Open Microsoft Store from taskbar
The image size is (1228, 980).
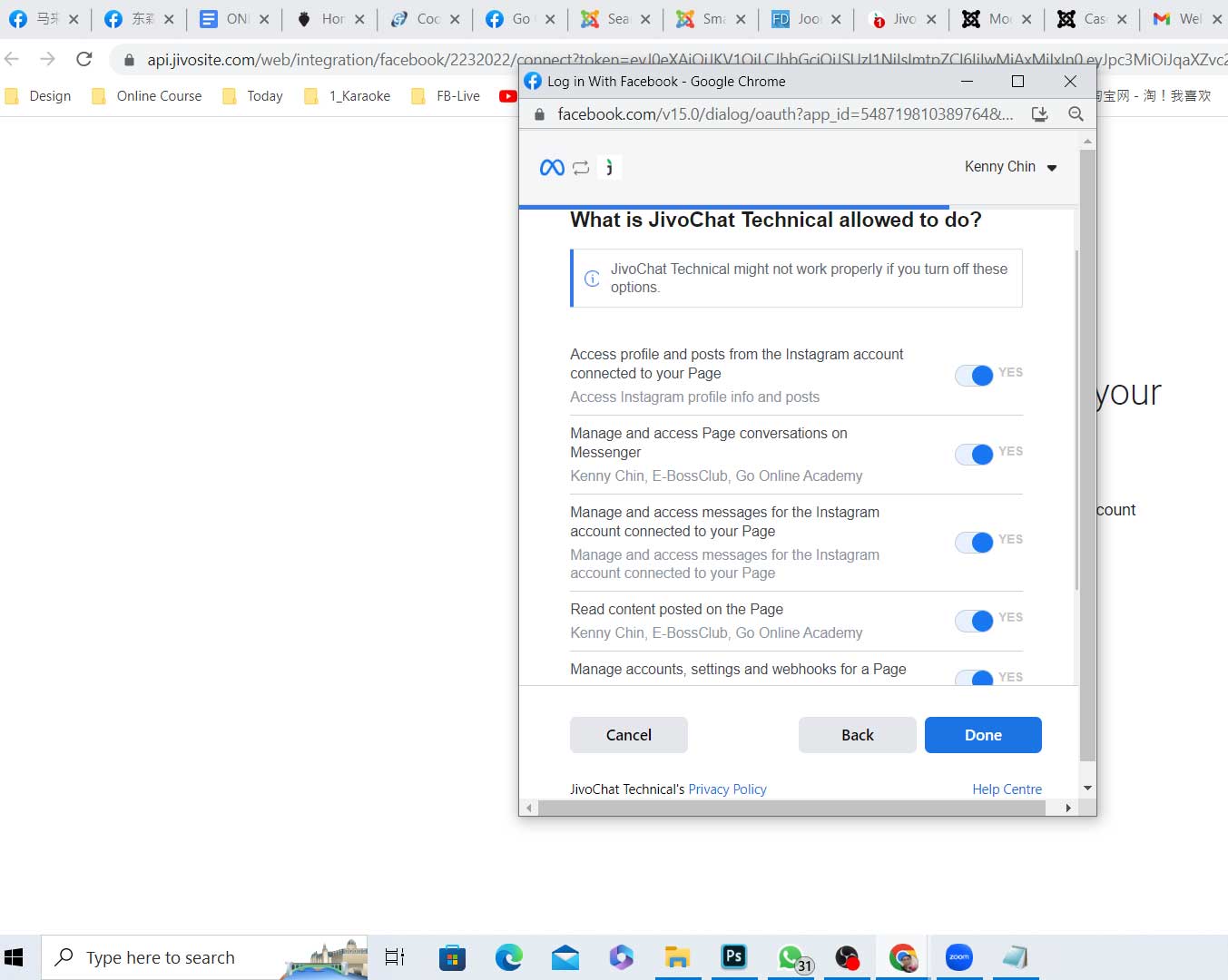coord(452,957)
